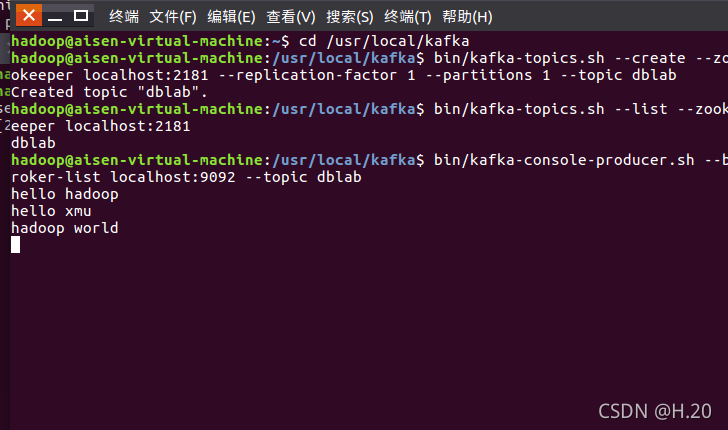Open the 文件(F) menu
Screen dimensions: 728x430
pyautogui.click(x=173, y=17)
